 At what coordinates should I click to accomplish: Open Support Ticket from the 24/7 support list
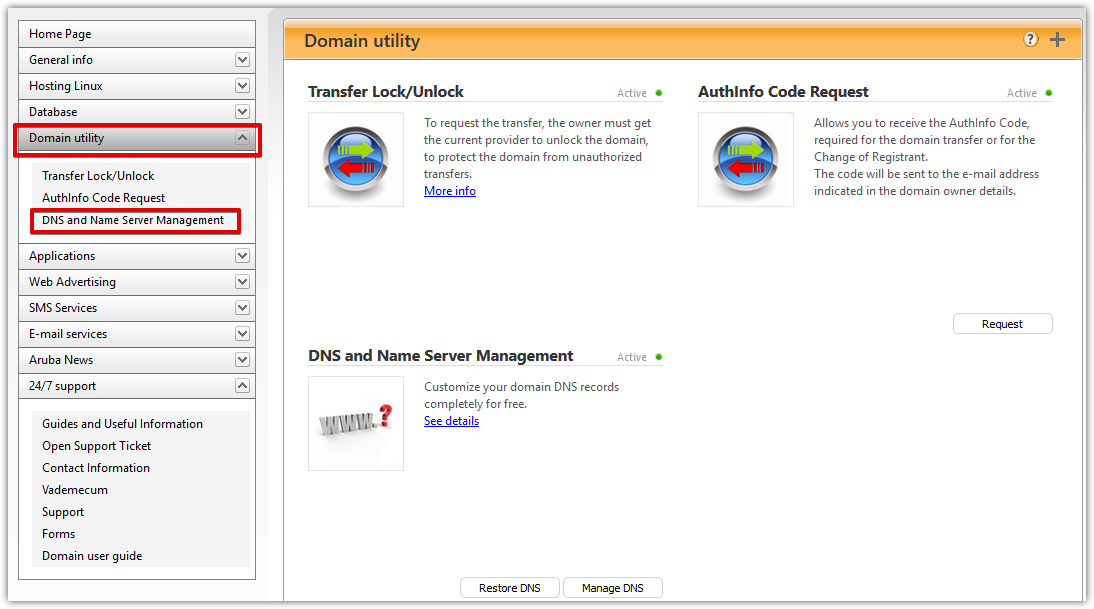coord(96,445)
